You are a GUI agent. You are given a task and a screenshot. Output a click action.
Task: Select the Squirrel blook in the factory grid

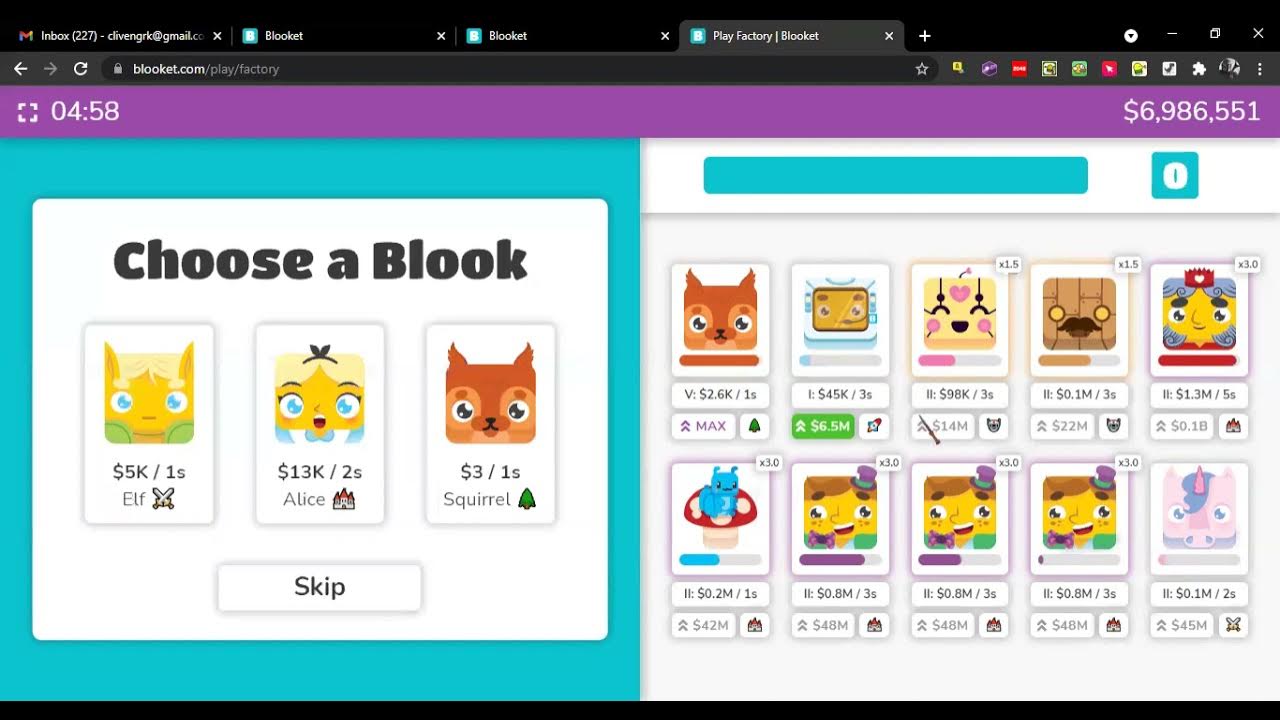pos(720,320)
